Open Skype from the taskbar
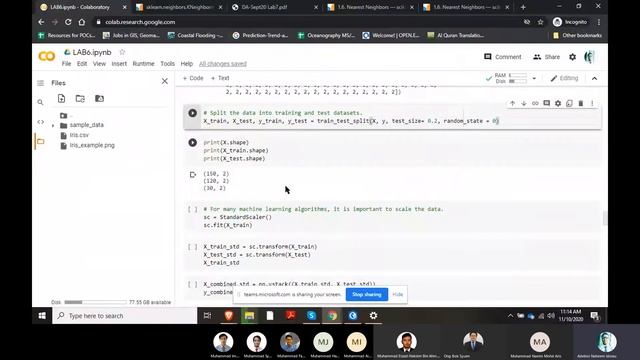This screenshot has height=360, width=640. click(x=311, y=316)
